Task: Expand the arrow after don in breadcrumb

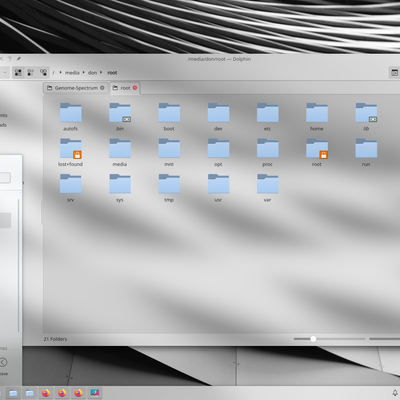Action: [x=101, y=72]
